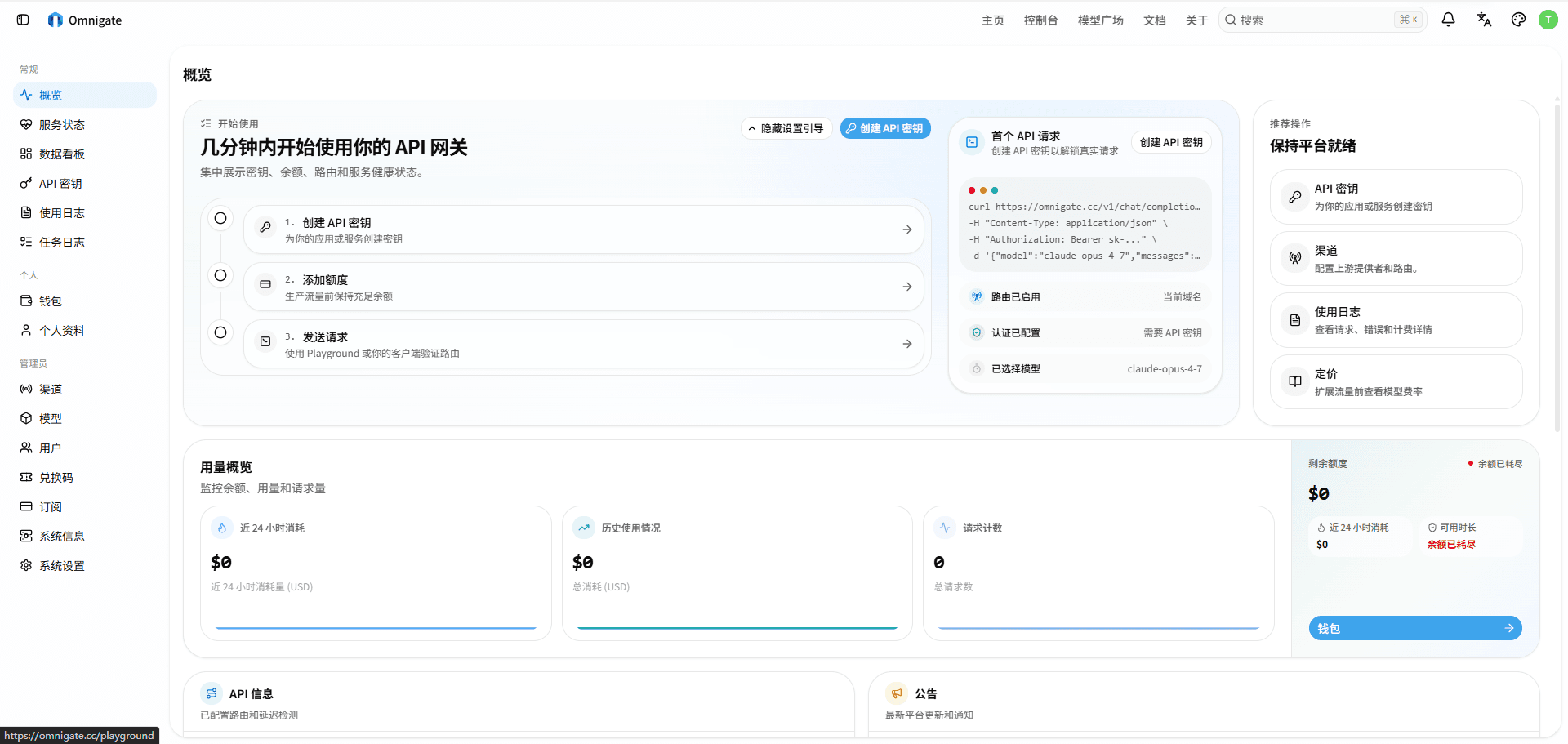Open 模型 in the admin sidebar
Image resolution: width=1568 pixels, height=744 pixels.
tap(85, 418)
